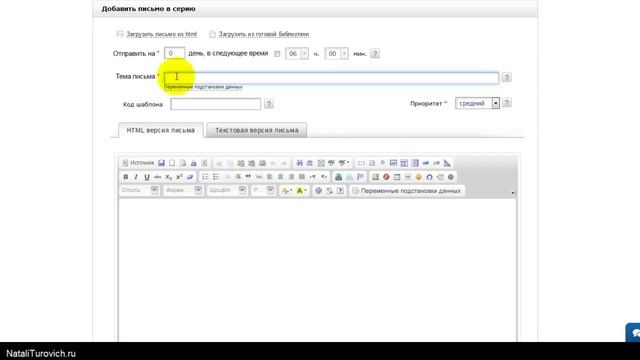Click the Paste from Word icon

[262, 163]
